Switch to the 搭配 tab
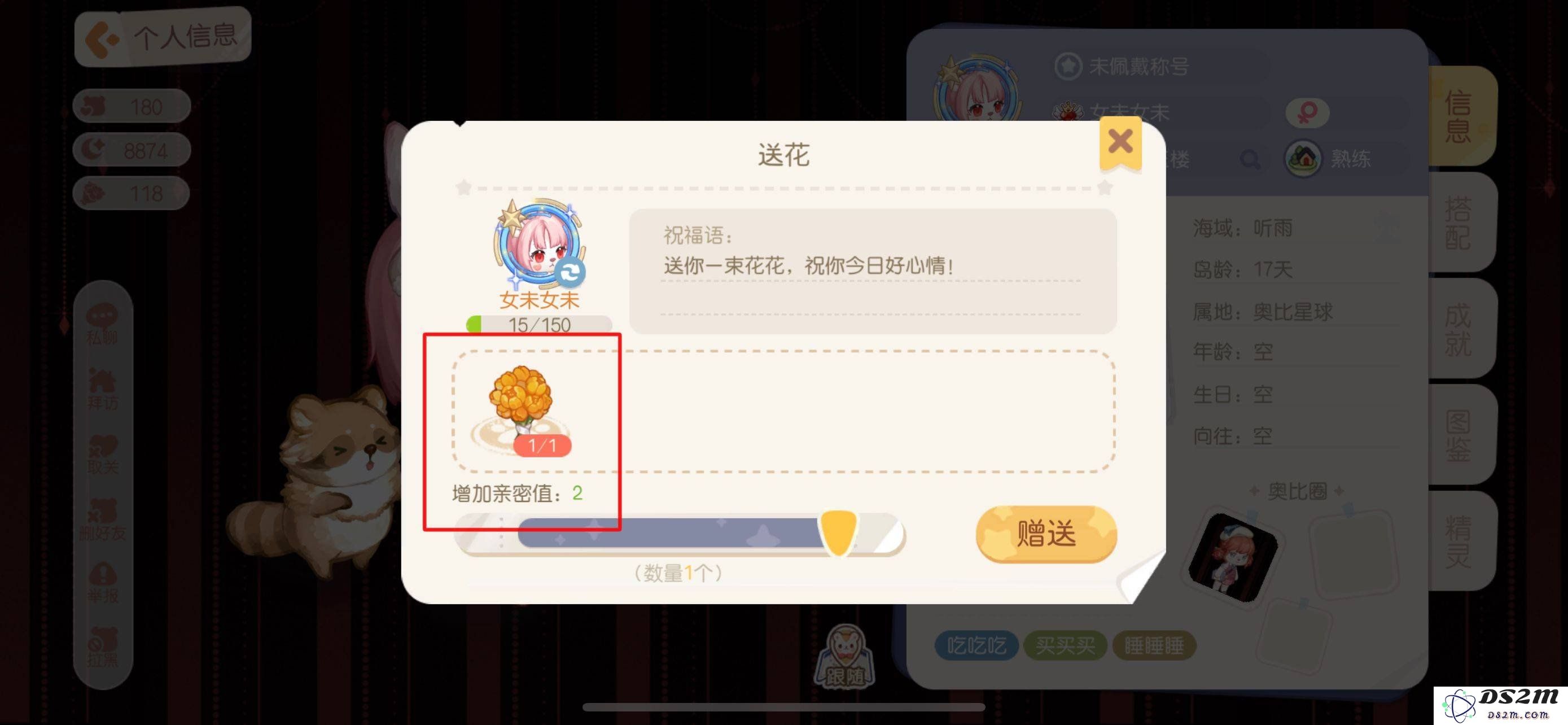This screenshot has height=725, width=1568. (1459, 223)
